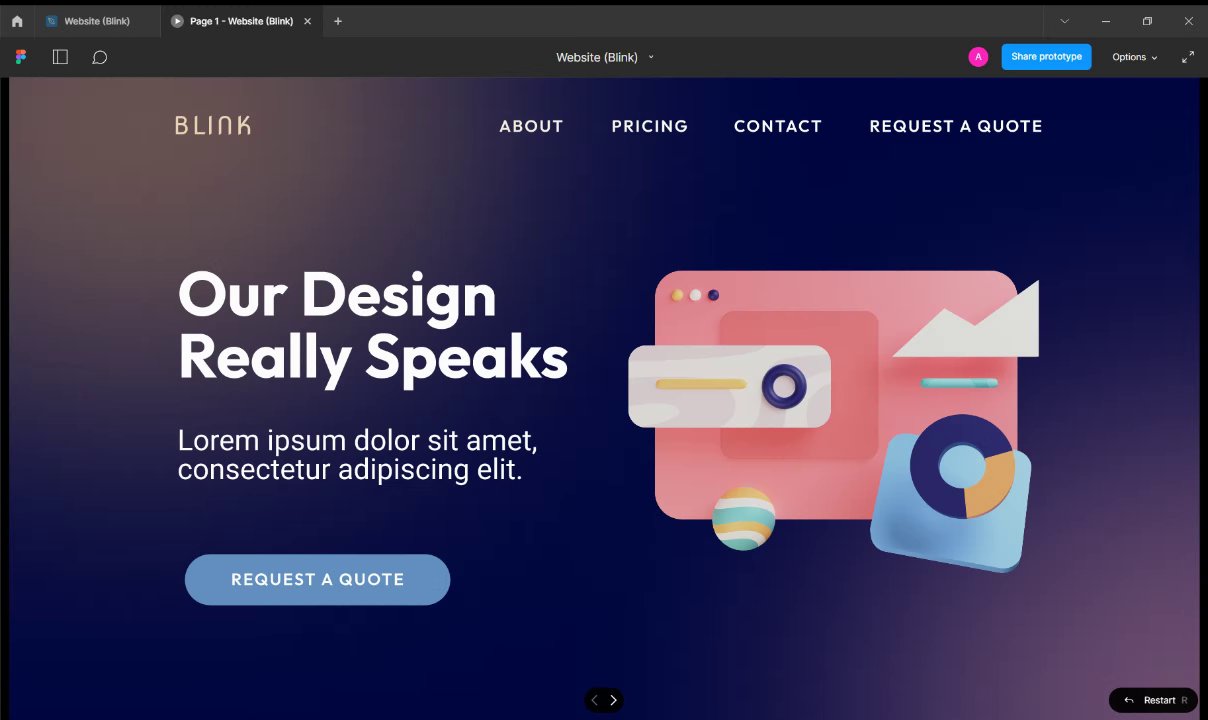Enter fullscreen with the expand arrows icon
This screenshot has width=1208, height=720.
(1188, 57)
